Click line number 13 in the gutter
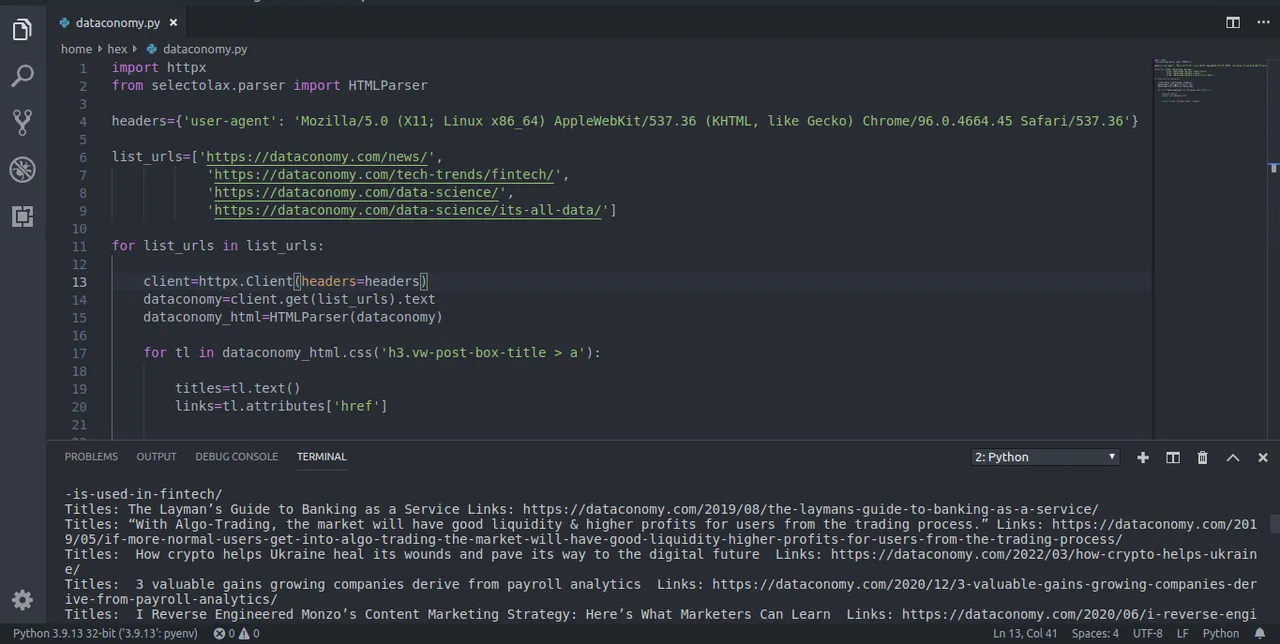 point(80,282)
